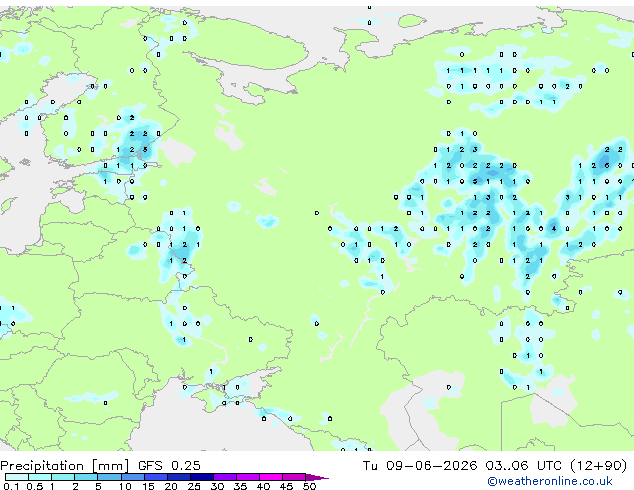This screenshot has height=490, width=634.
Task: Click the "Tu 09-06-2026" date text
Action: pos(420,465)
